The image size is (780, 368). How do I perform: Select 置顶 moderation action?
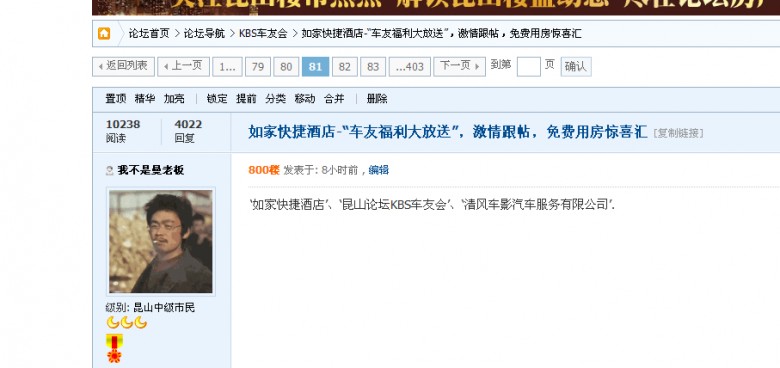pos(115,99)
